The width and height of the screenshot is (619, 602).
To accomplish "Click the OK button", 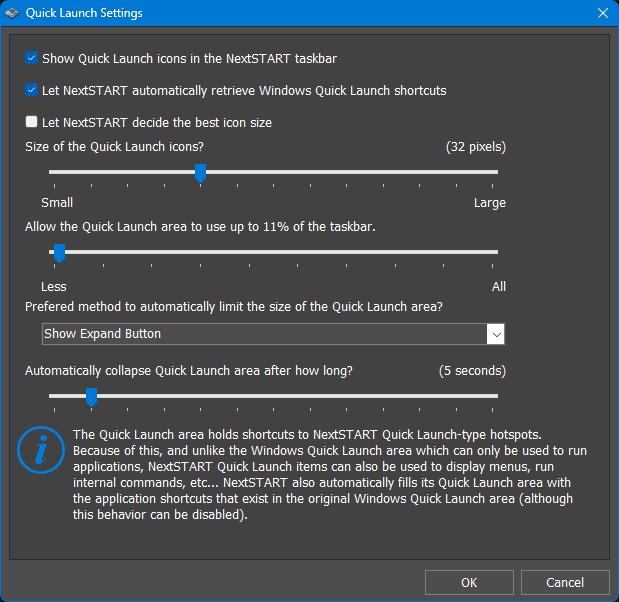I will (x=469, y=582).
